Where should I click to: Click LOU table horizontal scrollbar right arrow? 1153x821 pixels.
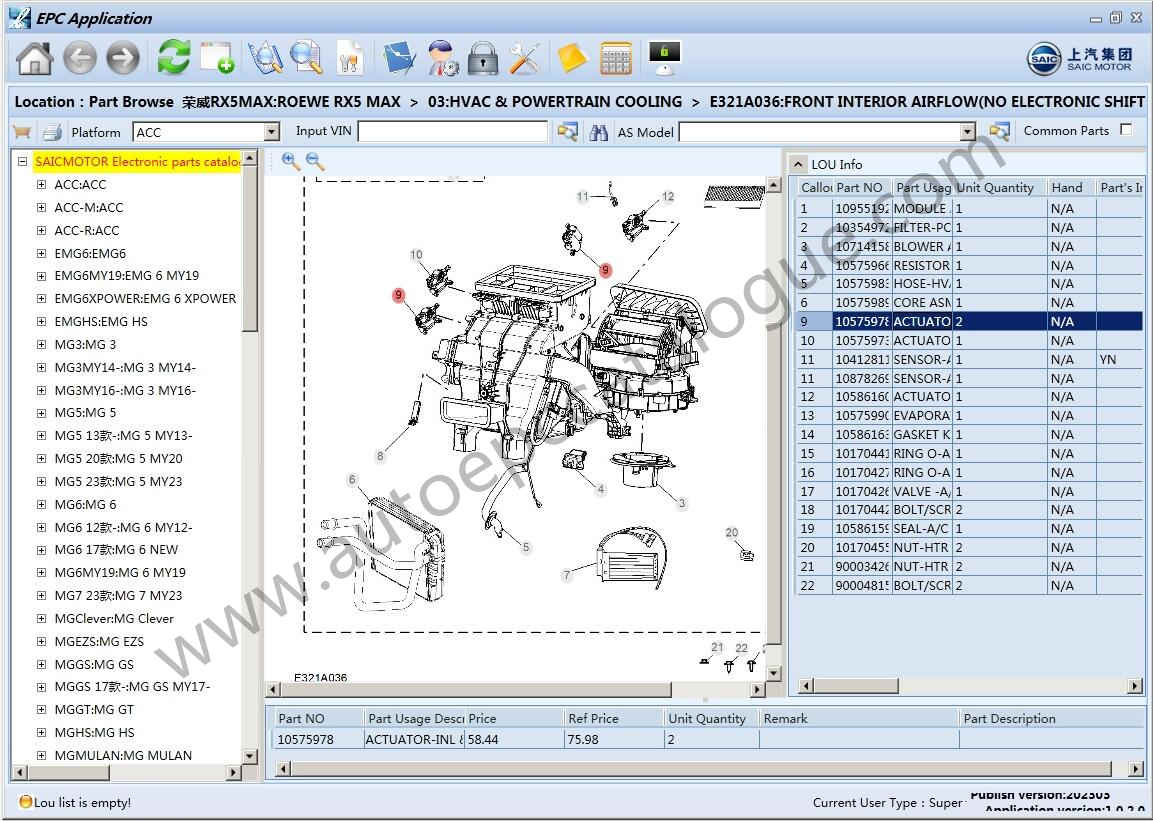[x=1135, y=686]
